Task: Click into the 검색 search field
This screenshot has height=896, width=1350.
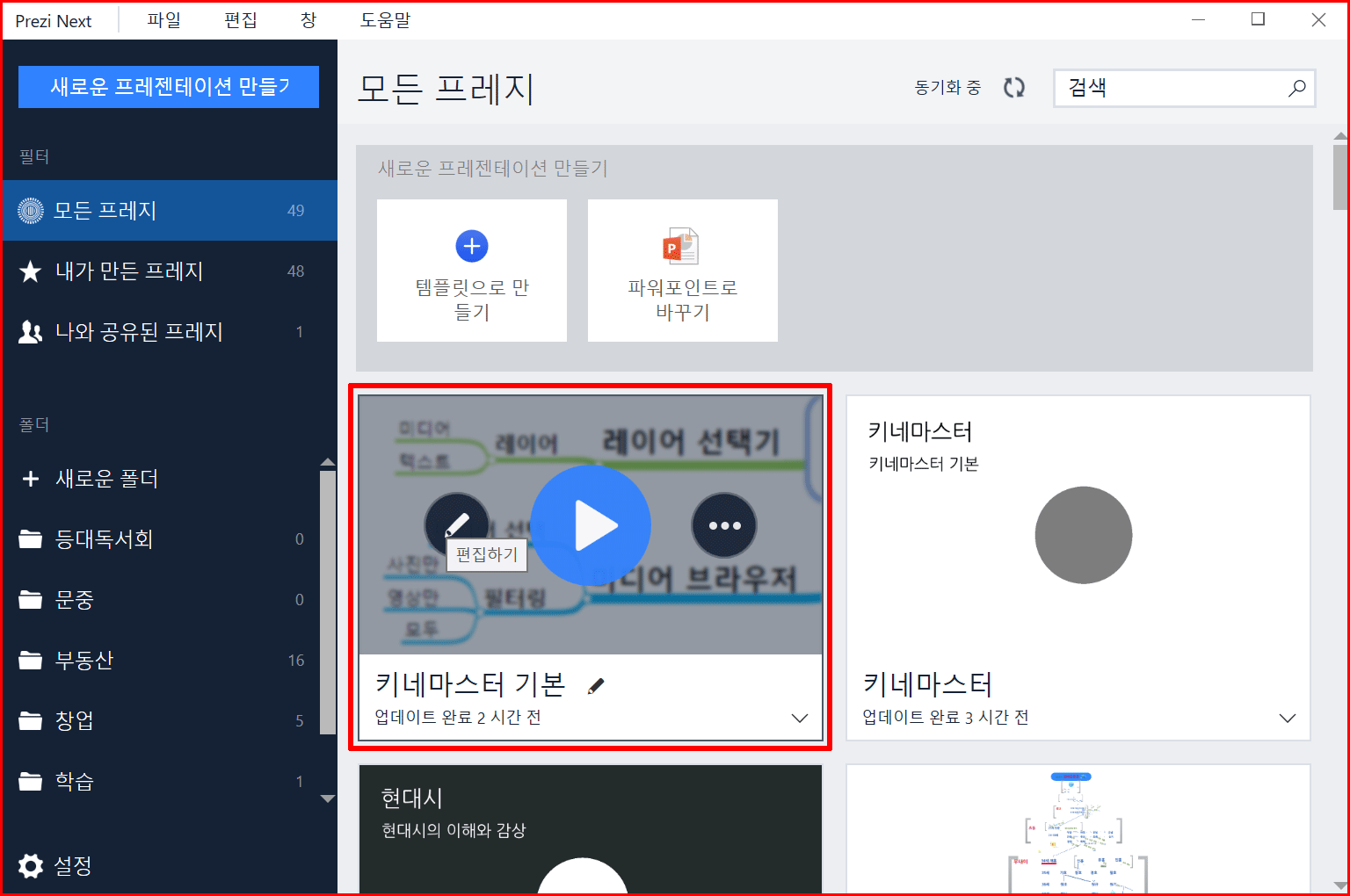Action: coord(1184,88)
